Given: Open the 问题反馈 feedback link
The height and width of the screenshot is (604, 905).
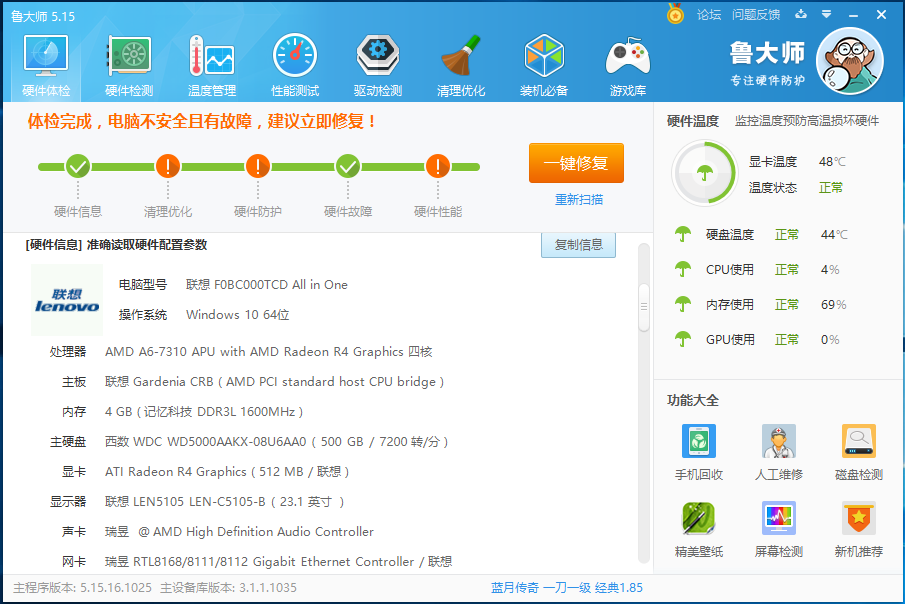Looking at the screenshot, I should 756,14.
